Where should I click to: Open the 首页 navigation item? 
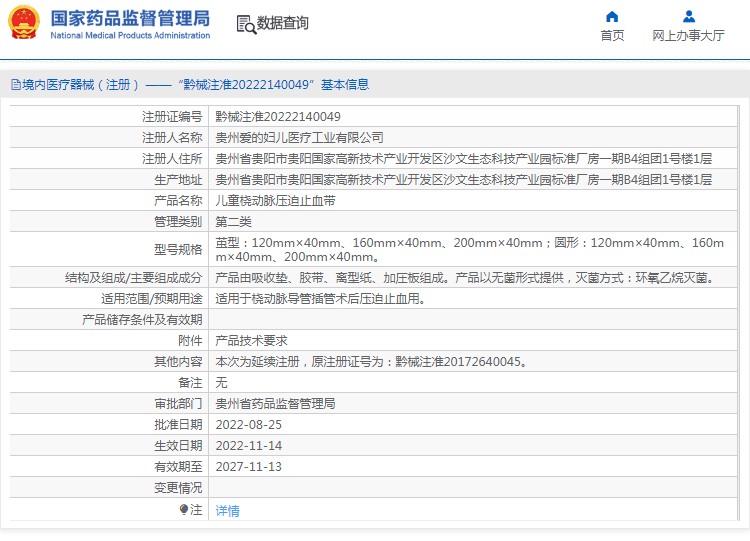click(612, 36)
